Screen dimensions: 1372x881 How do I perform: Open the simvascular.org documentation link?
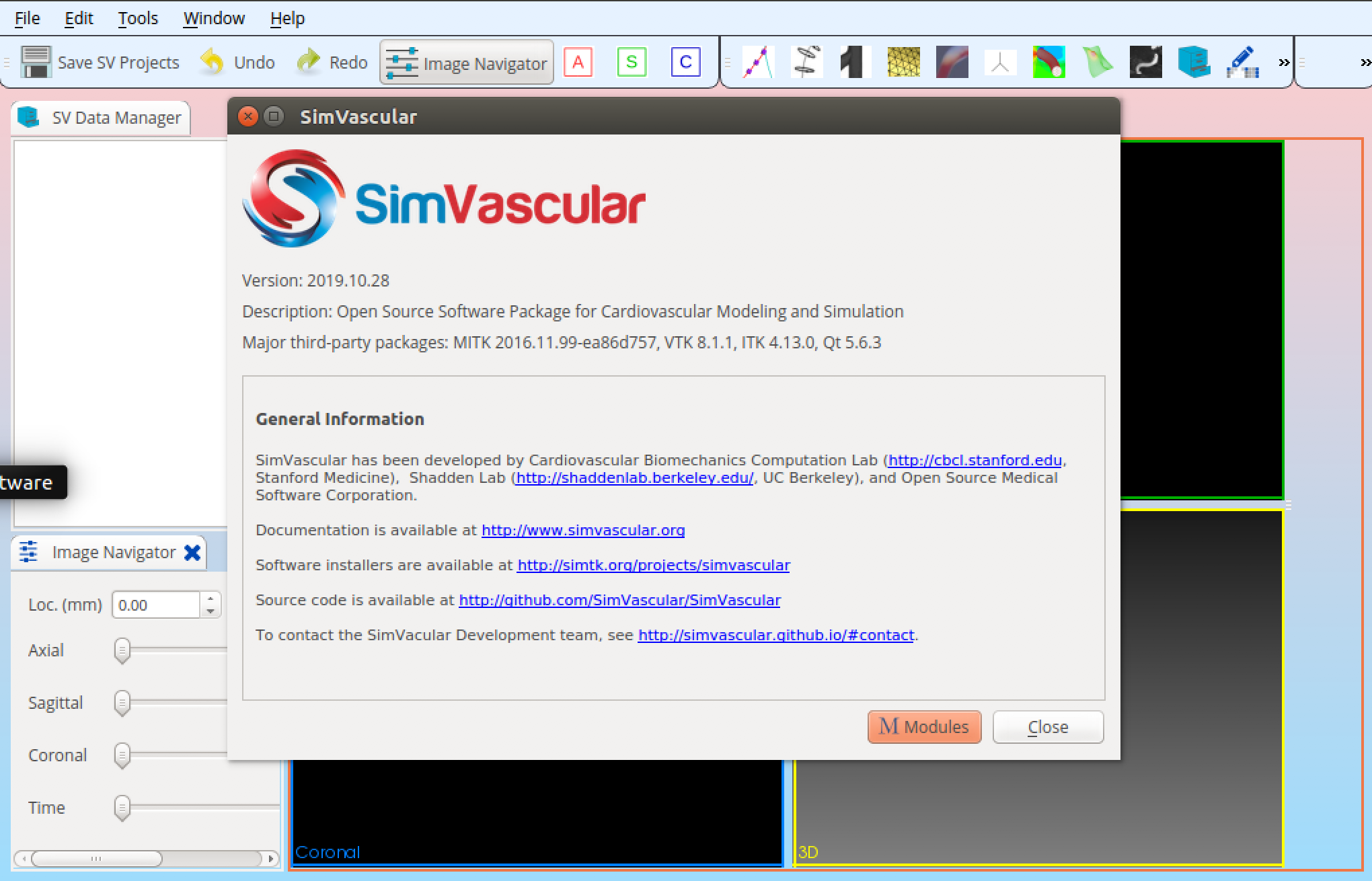pos(583,530)
